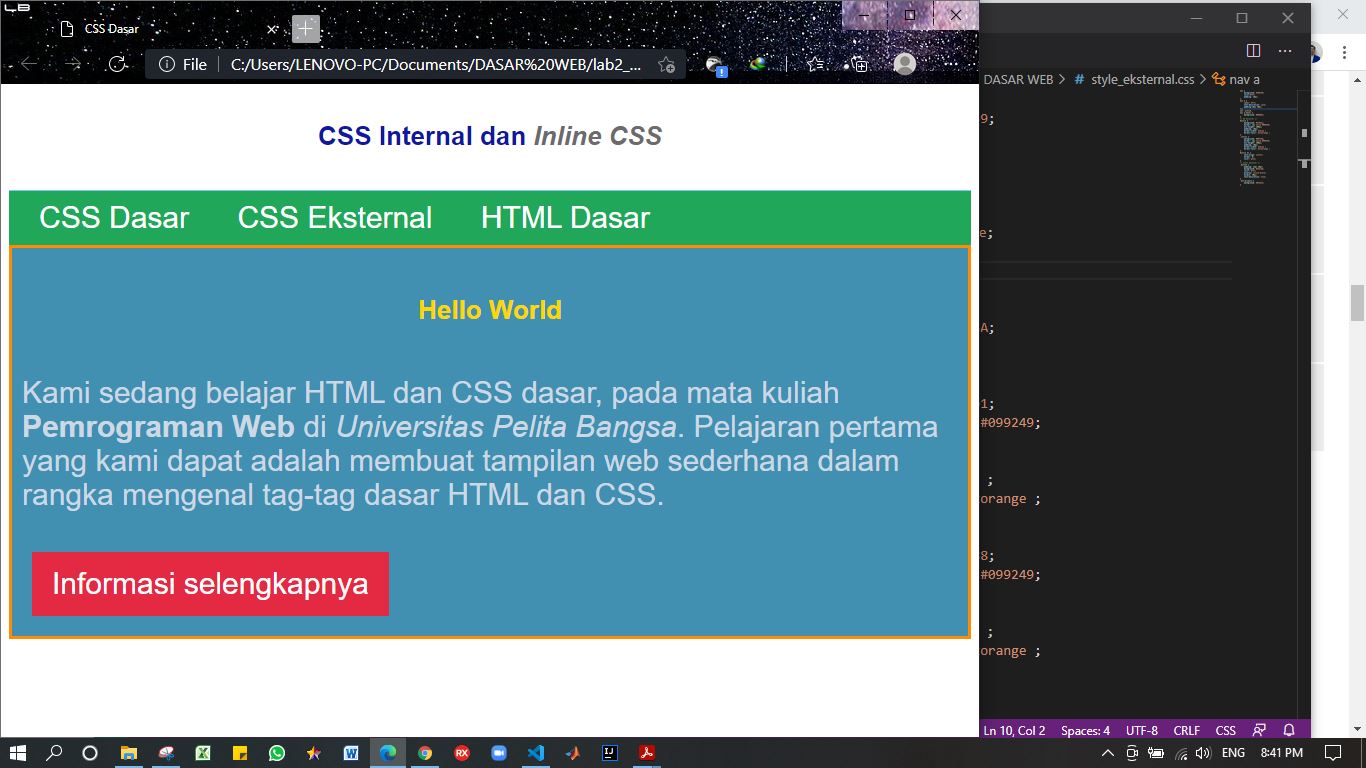
Task: Open the nav a symbol breadcrumb item
Action: [x=1243, y=79]
